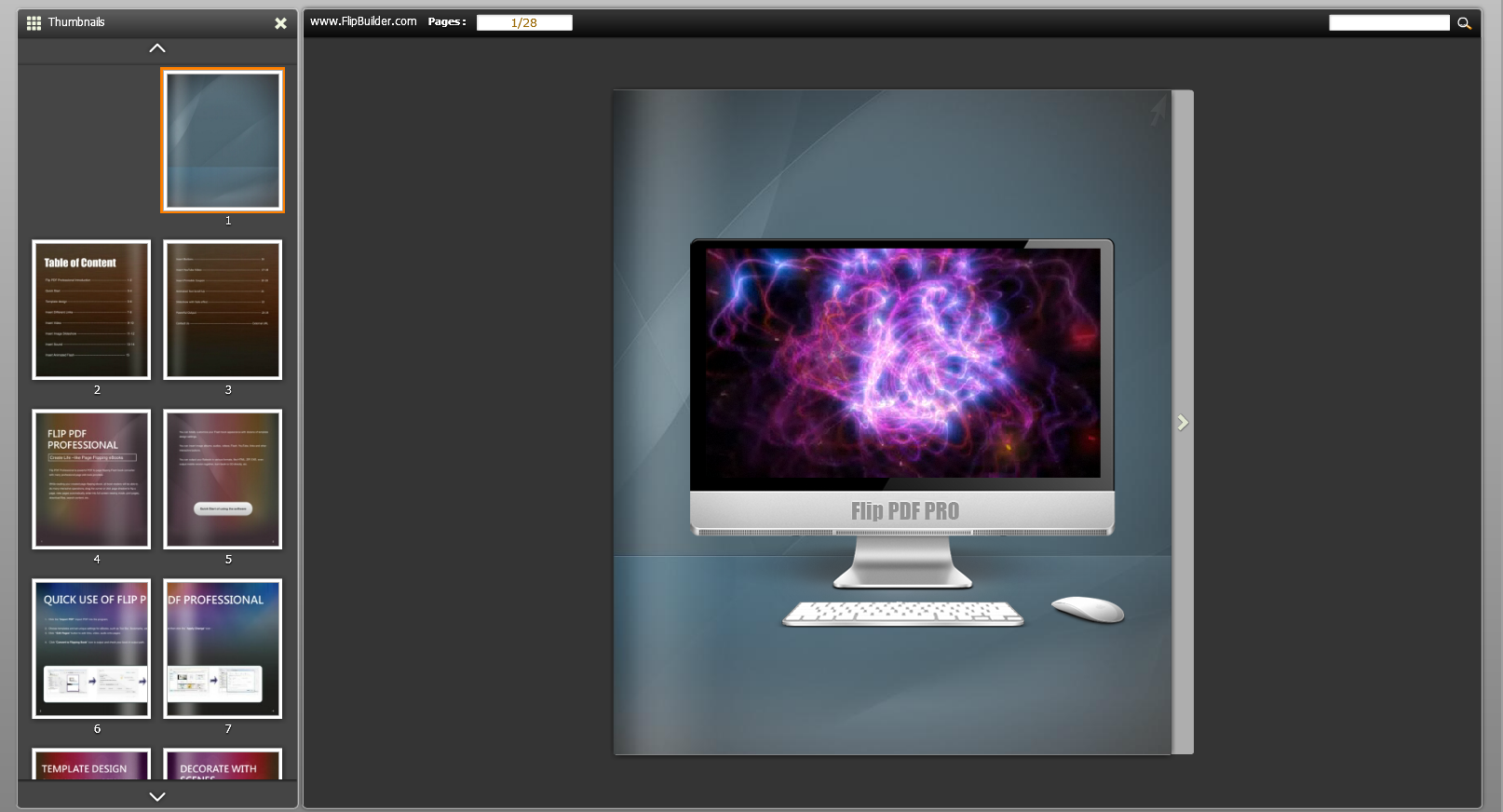Select page 1 thumbnail
Screen dimensions: 1503x812
click(x=223, y=141)
